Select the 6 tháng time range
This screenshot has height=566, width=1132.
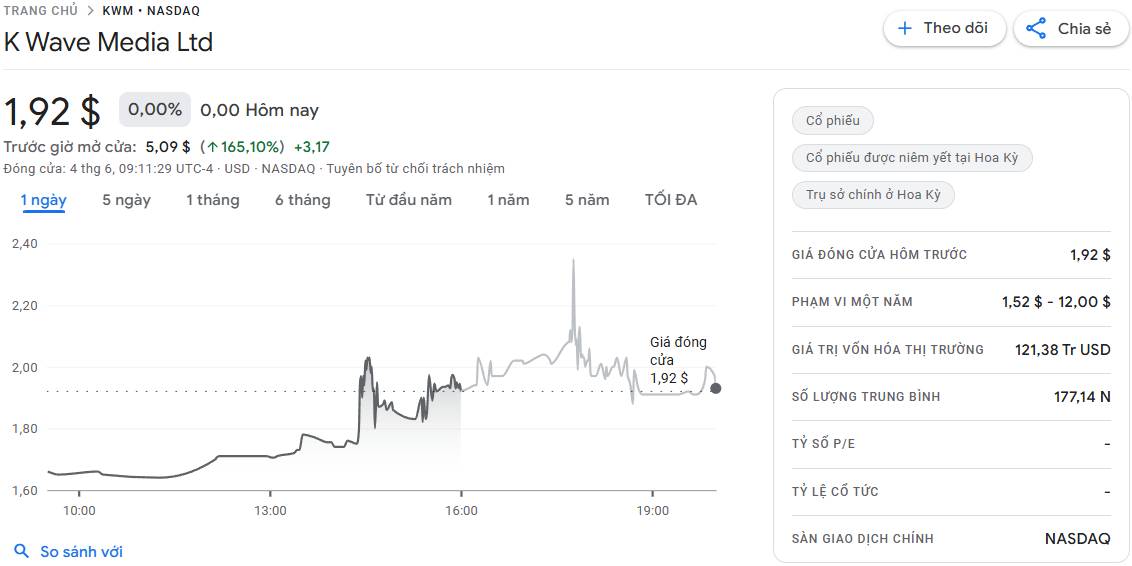(302, 200)
